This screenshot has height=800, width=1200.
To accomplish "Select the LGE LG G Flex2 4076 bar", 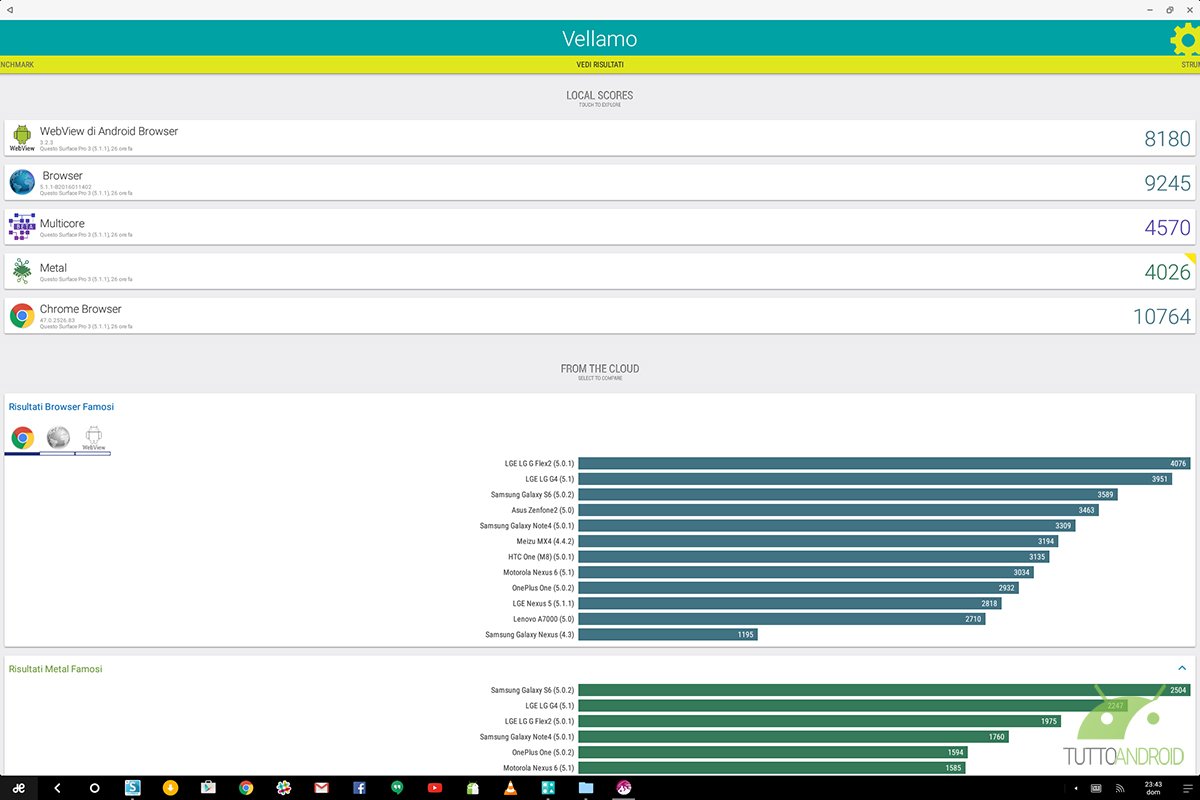I will (884, 463).
